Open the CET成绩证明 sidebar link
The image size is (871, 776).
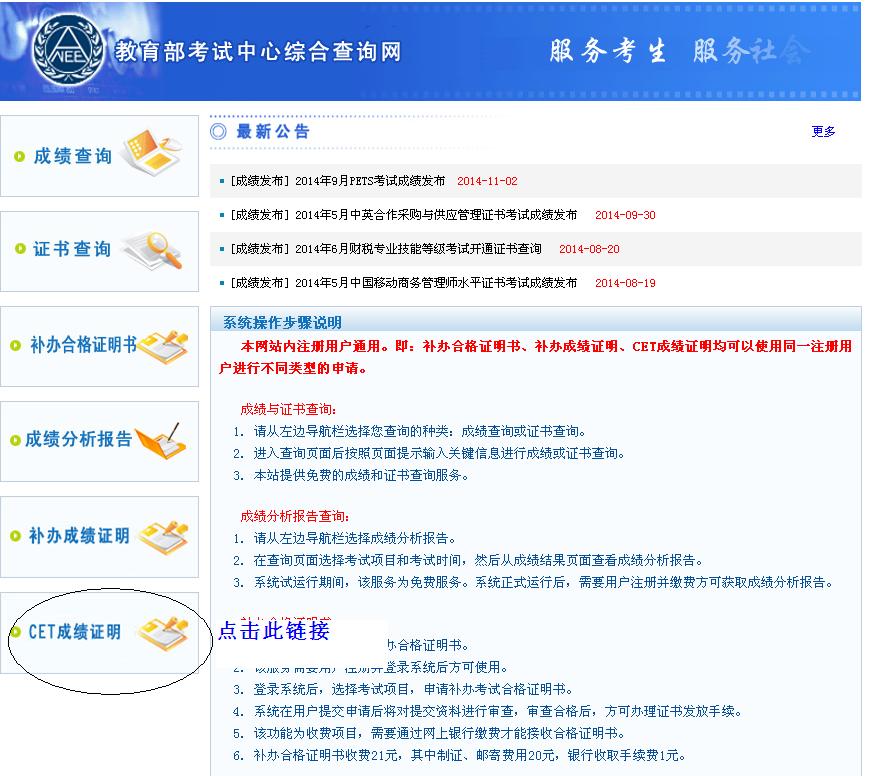(99, 633)
